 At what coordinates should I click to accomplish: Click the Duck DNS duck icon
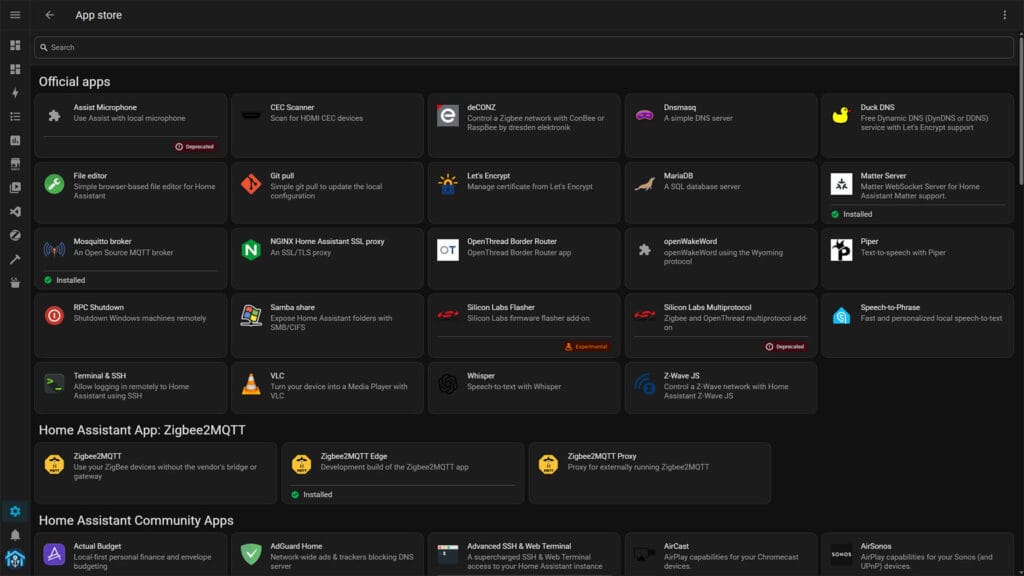coord(841,116)
